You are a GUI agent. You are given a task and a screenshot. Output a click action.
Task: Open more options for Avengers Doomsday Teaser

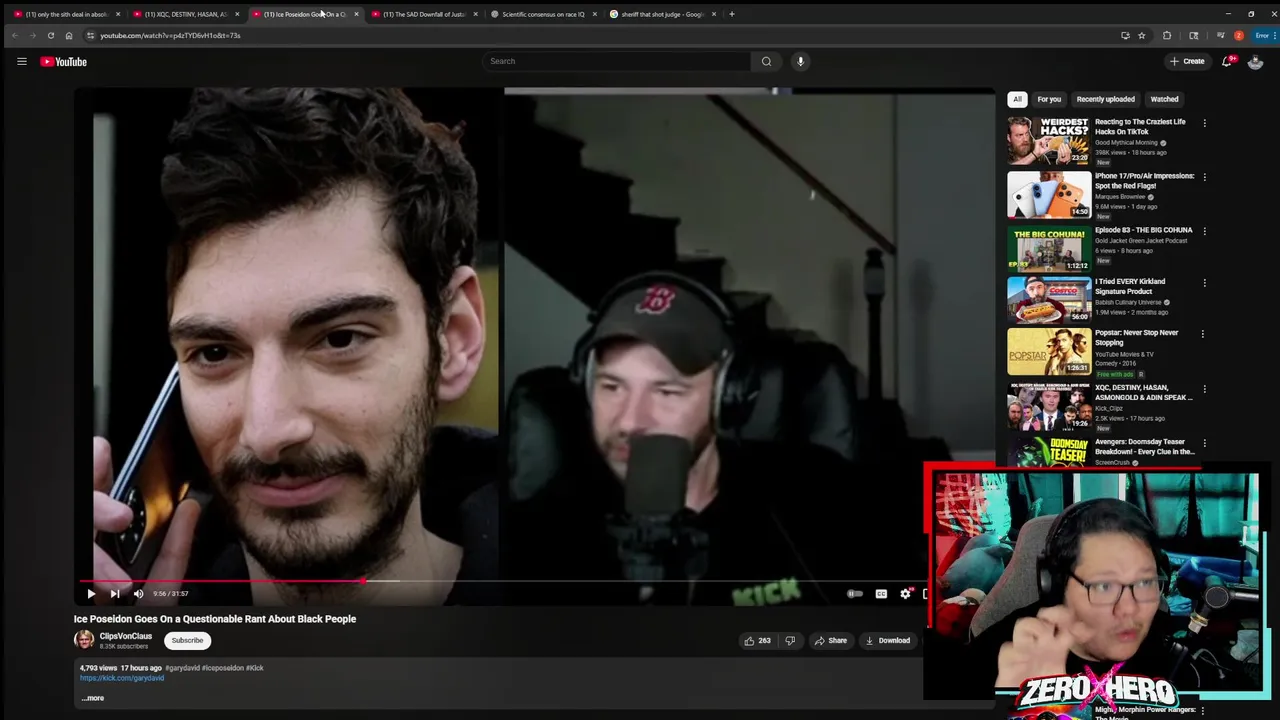[1204, 443]
